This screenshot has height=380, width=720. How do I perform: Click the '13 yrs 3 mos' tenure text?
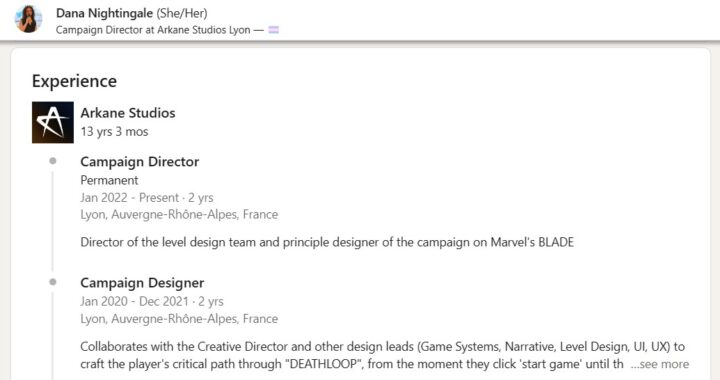114,132
